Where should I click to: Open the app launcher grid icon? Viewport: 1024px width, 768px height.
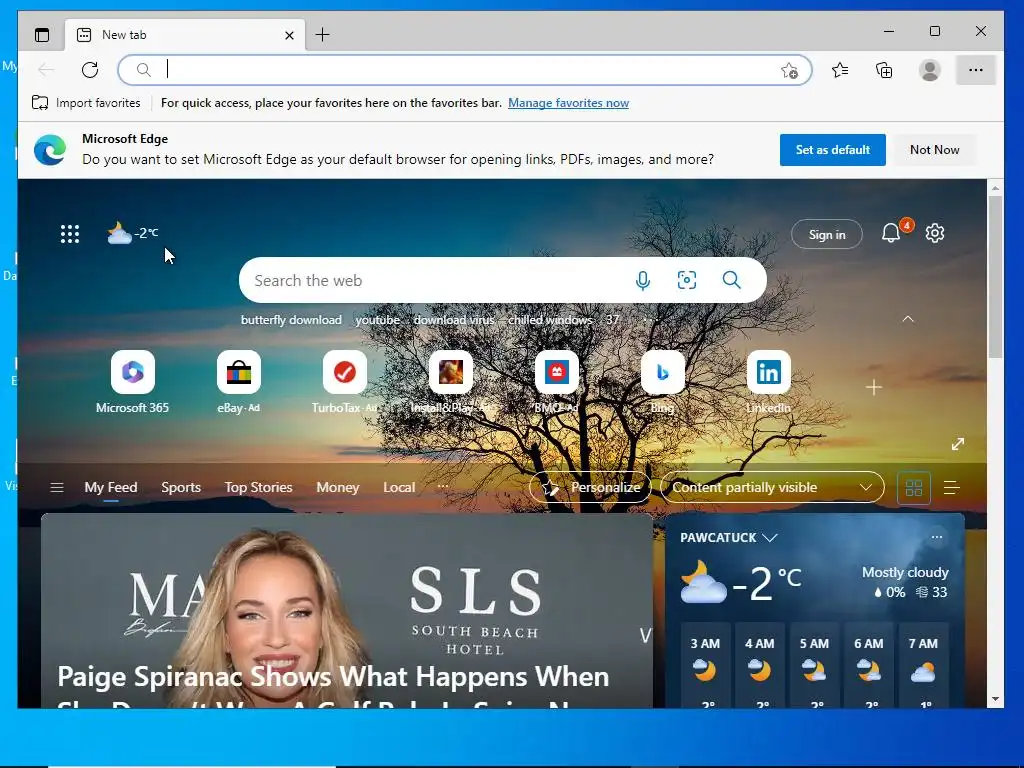70,234
